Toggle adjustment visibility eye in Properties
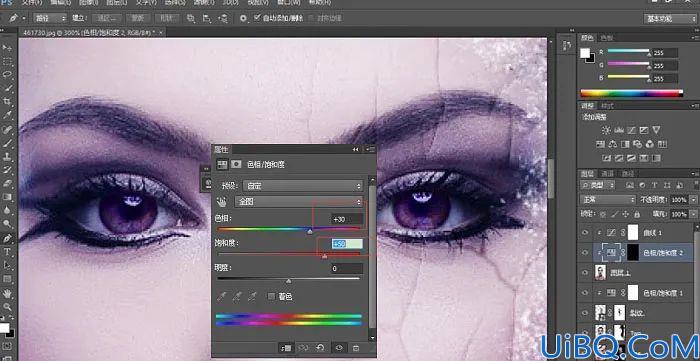Viewport: 700px width, 361px height. click(x=339, y=348)
